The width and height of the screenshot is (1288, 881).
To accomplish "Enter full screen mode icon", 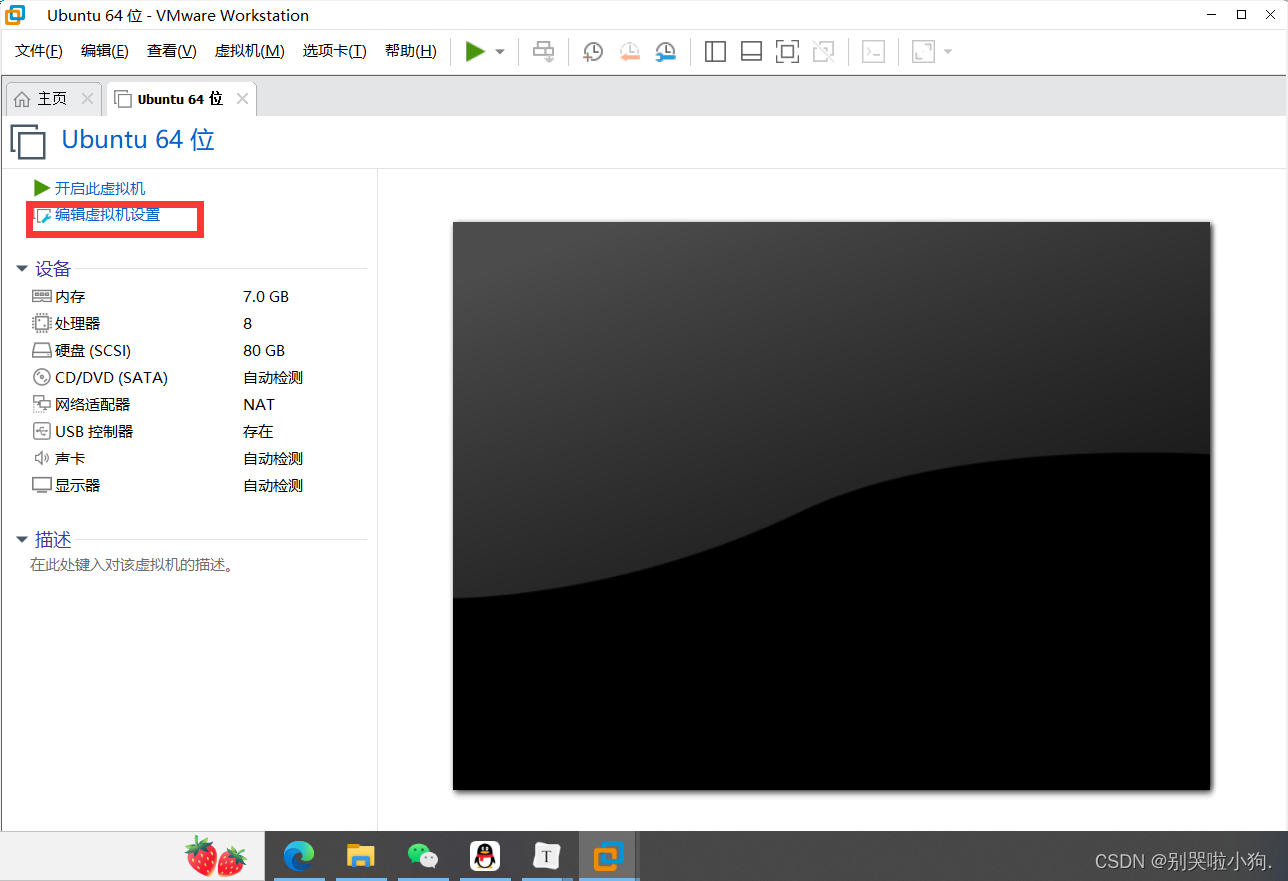I will pos(788,52).
